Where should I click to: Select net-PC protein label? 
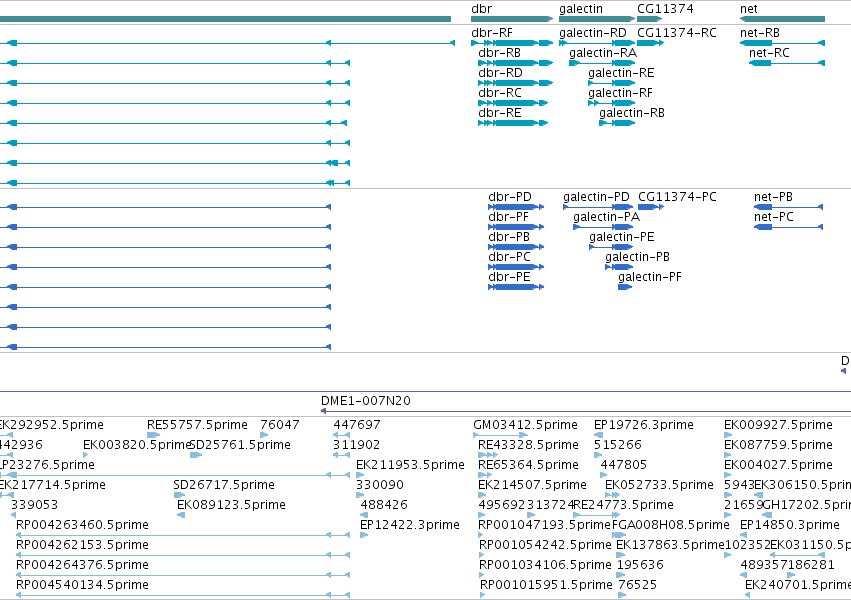pyautogui.click(x=773, y=217)
